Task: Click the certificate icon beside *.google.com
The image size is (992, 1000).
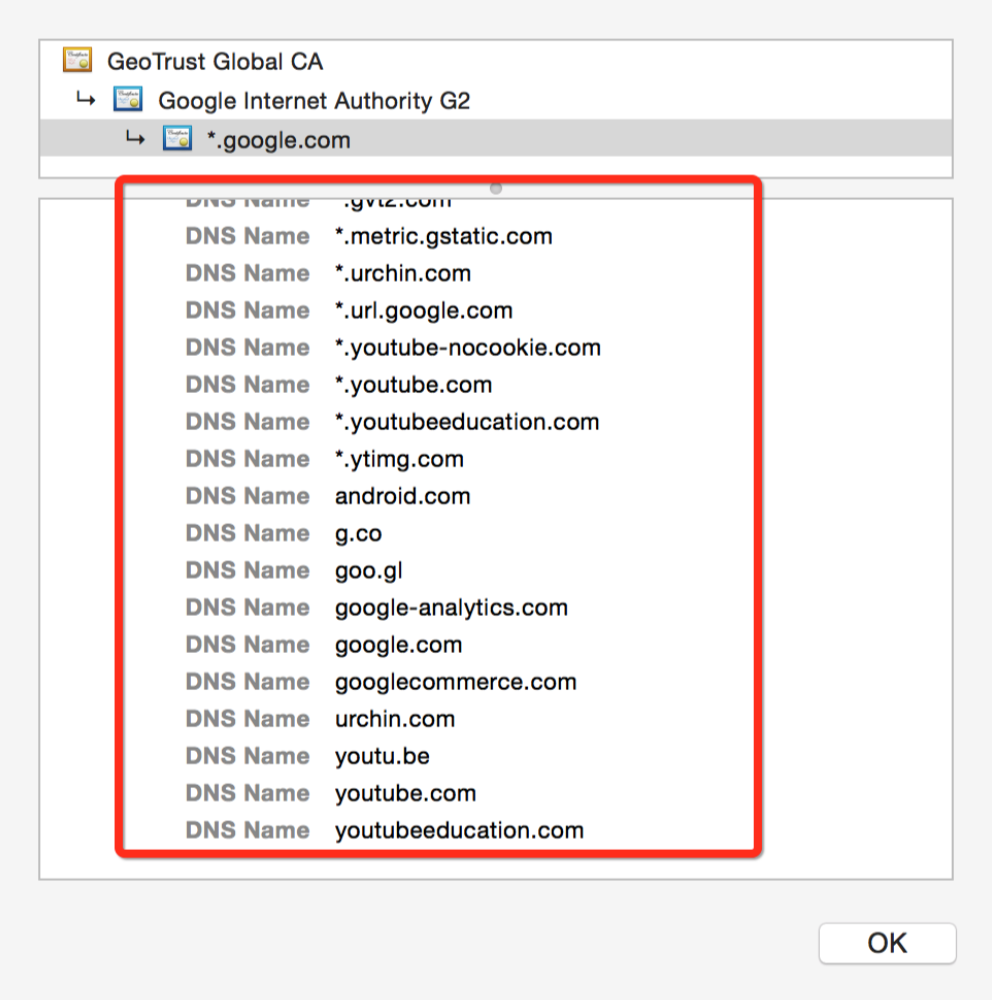Action: tap(177, 139)
